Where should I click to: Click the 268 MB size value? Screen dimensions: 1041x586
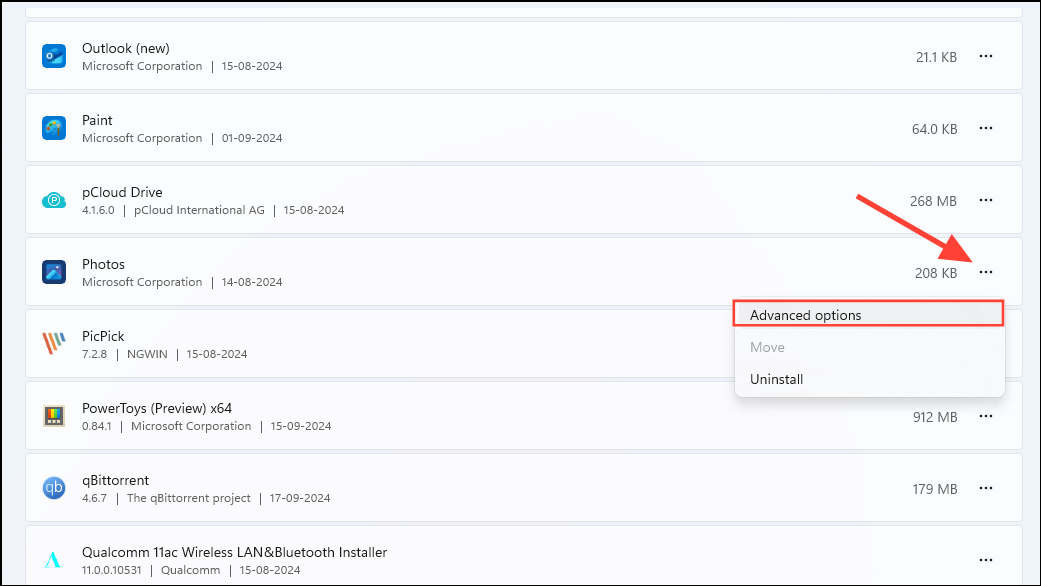933,201
